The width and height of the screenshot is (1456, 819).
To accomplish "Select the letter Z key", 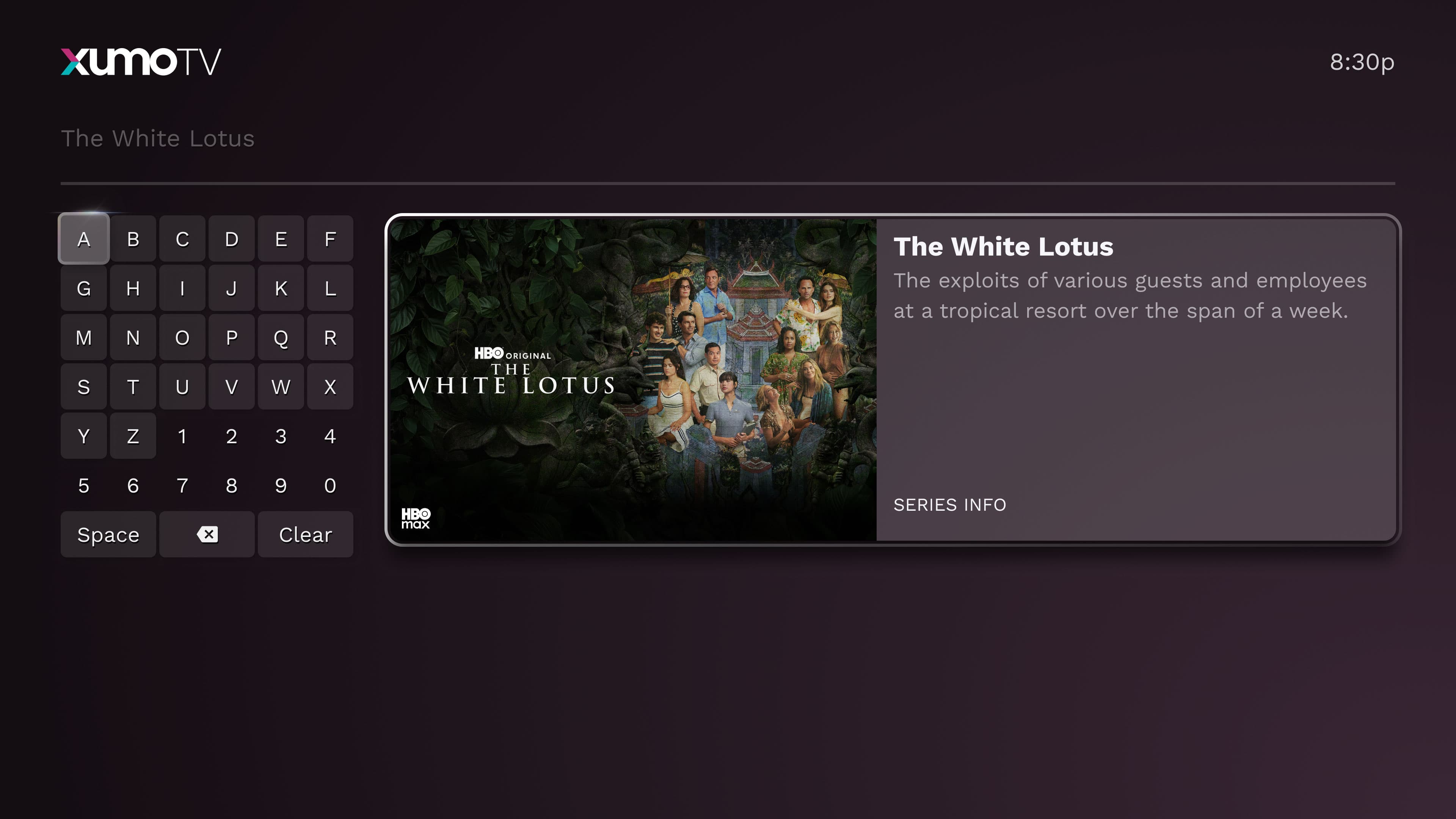I will pyautogui.click(x=133, y=436).
